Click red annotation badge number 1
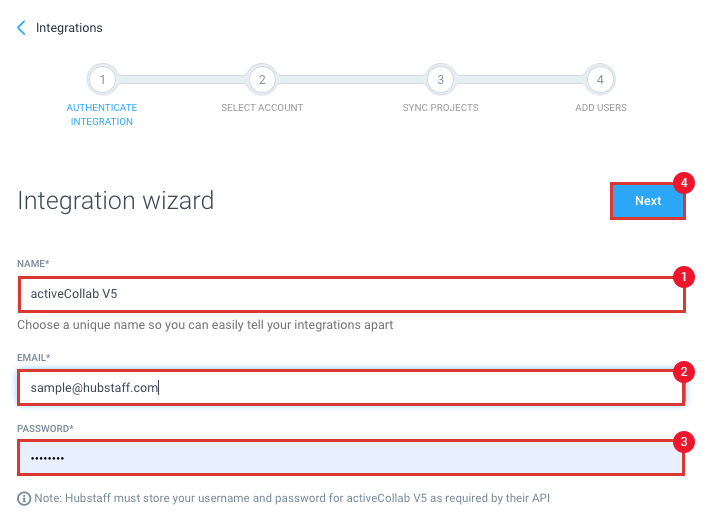Screen dimensions: 706x531 [x=683, y=277]
